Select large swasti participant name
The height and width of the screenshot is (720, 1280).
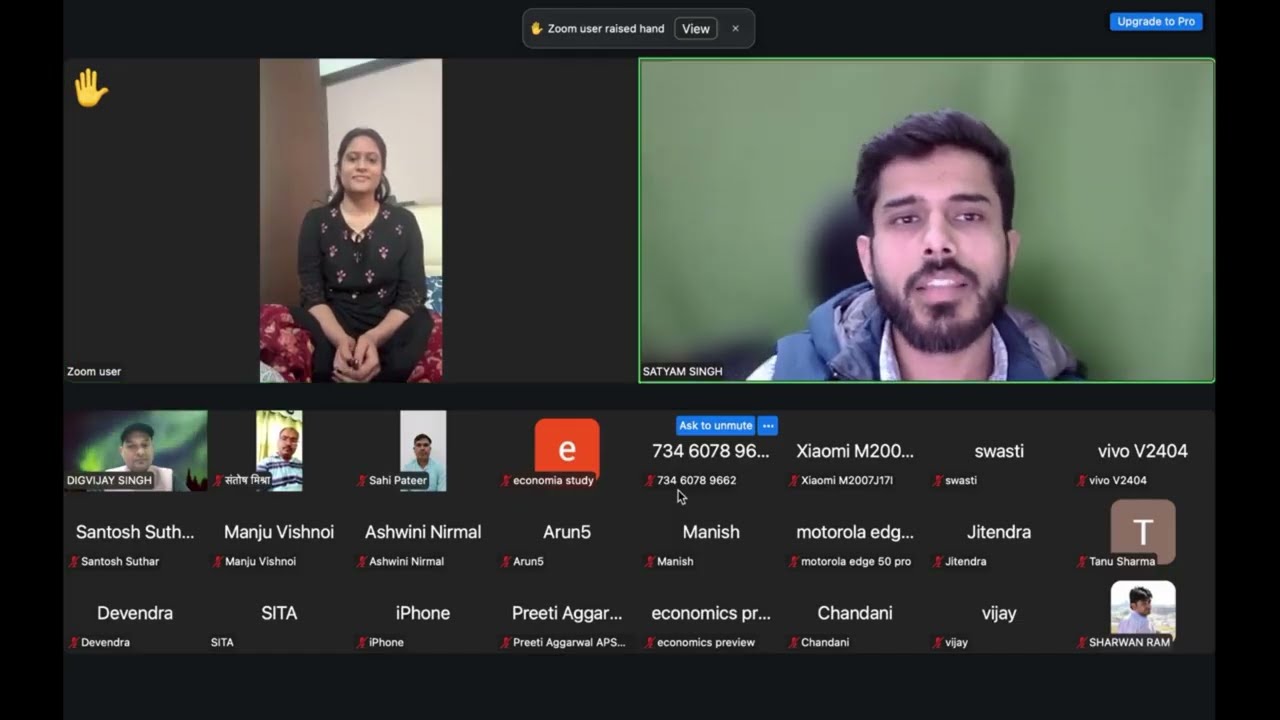999,451
